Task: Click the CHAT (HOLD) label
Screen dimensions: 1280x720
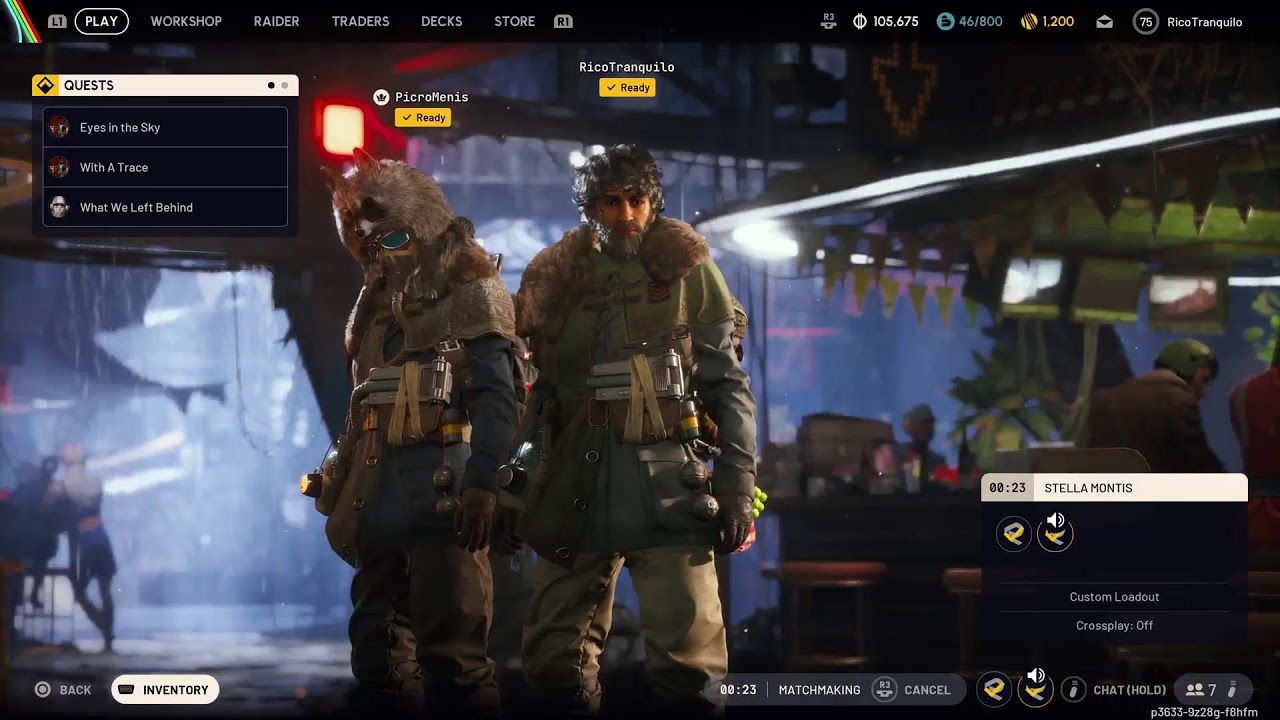Action: (1130, 690)
